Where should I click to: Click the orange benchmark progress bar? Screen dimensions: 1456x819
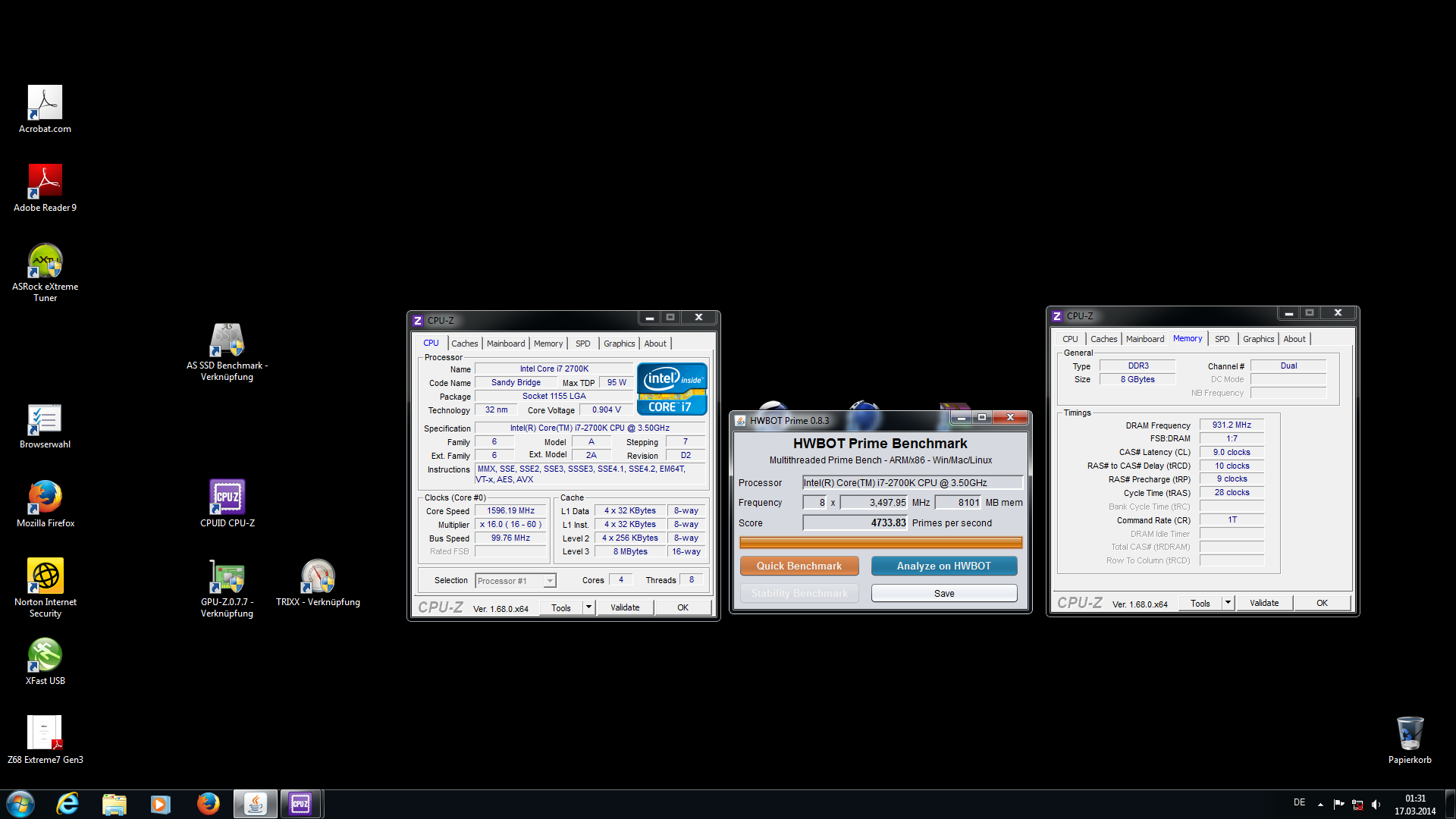point(880,542)
